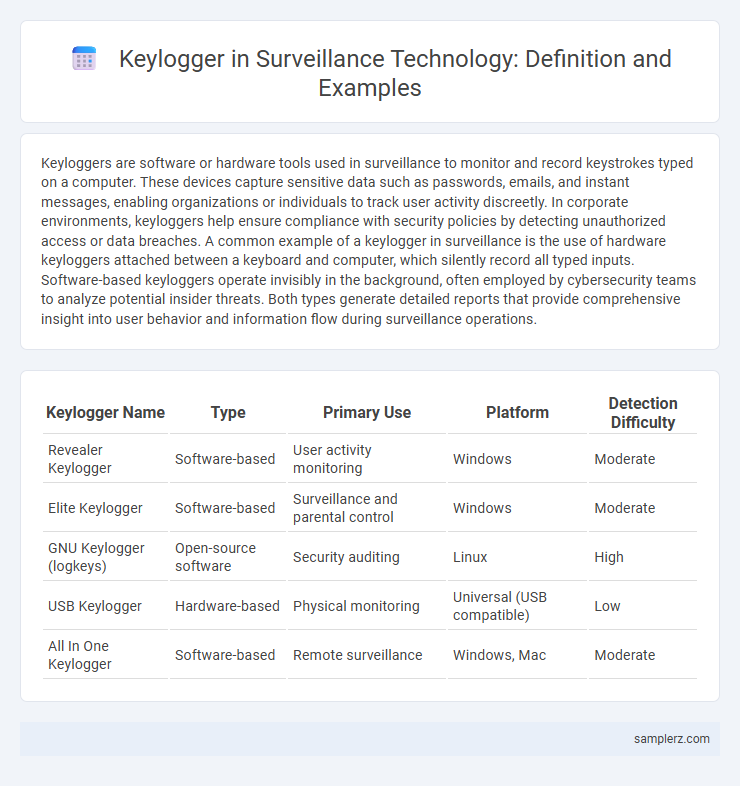This screenshot has width=740, height=786.
Task: Select the 'Security auditing' cell
Action: pos(366,557)
